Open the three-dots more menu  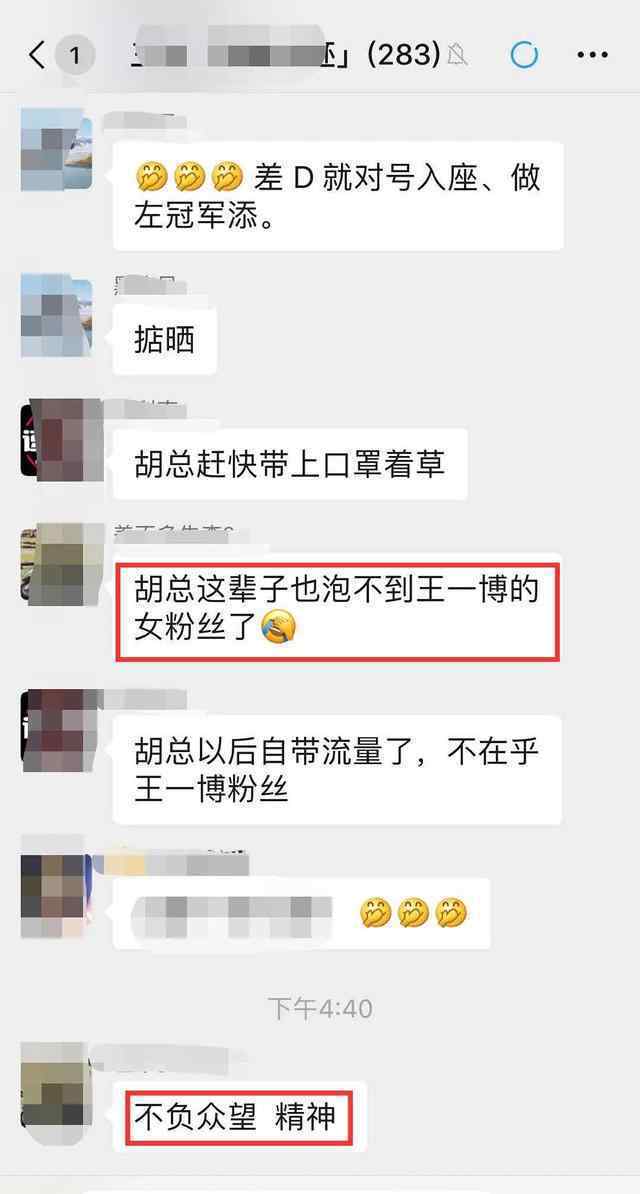592,55
